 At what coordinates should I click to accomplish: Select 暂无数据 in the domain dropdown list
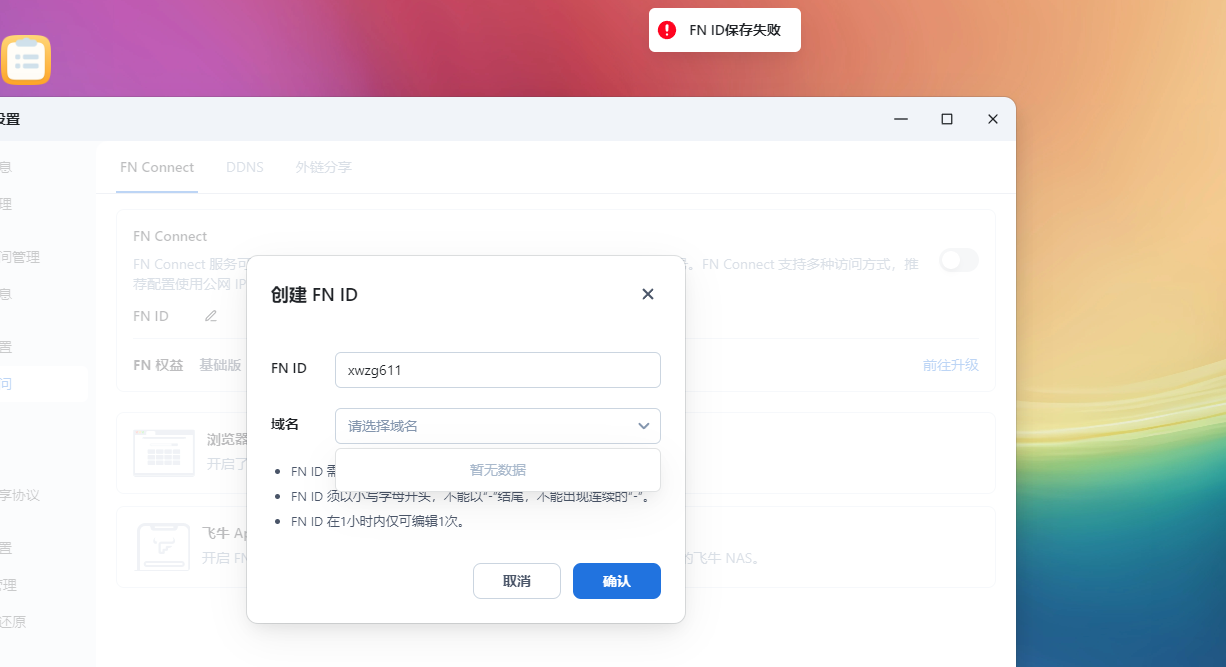tap(497, 470)
